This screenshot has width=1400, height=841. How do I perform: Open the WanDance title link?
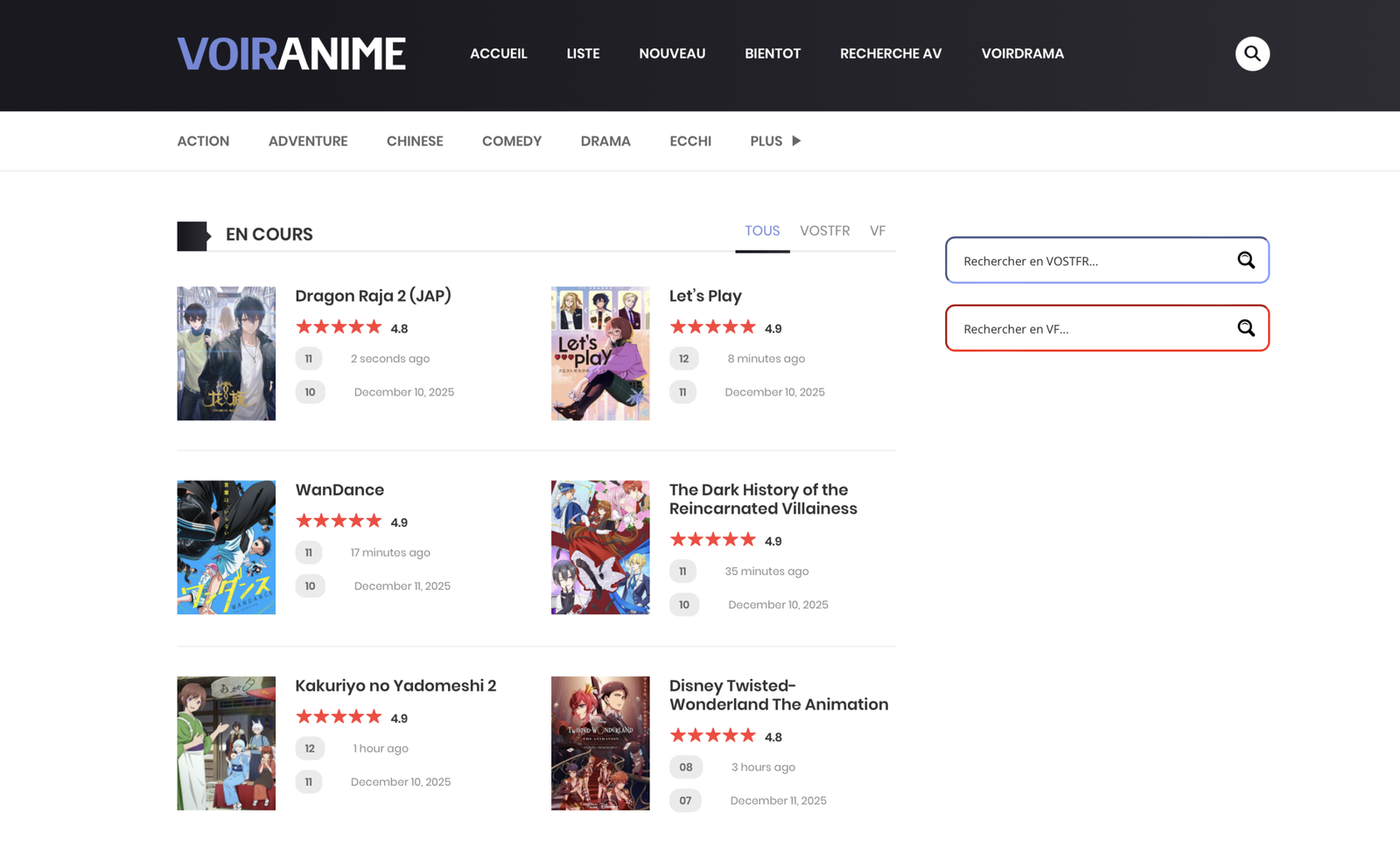339,490
